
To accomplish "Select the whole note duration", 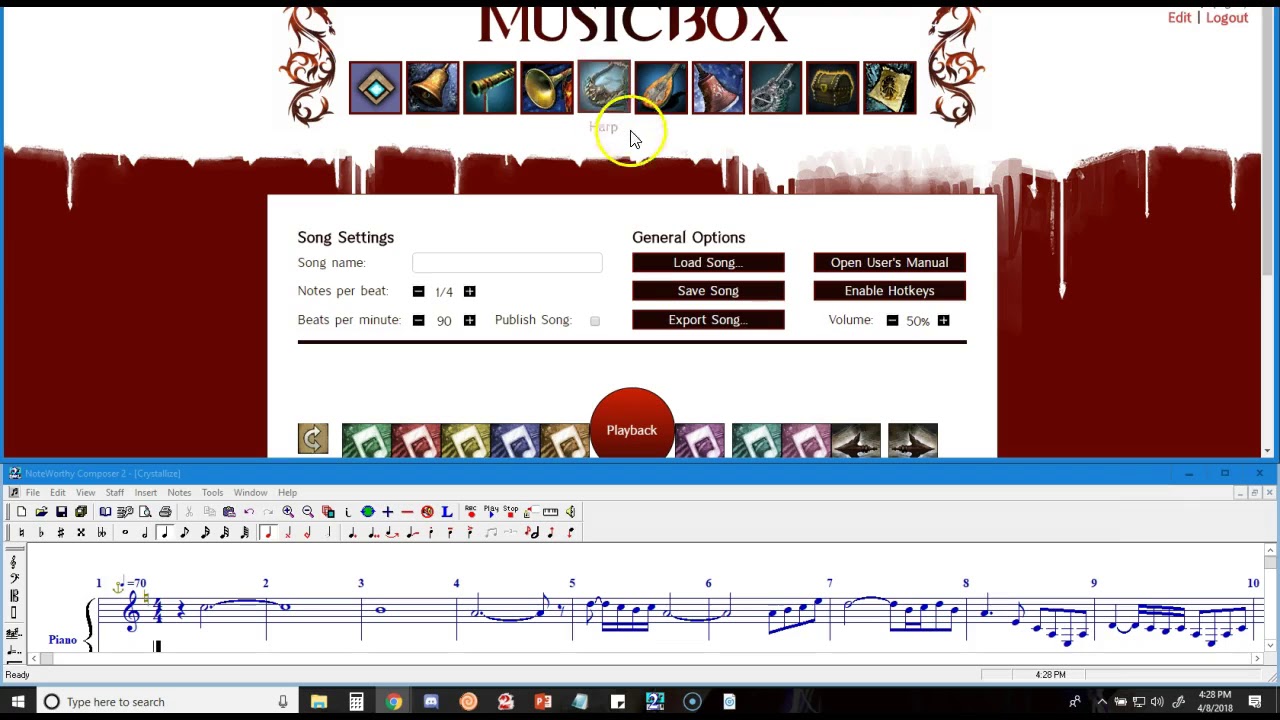I will pos(125,533).
